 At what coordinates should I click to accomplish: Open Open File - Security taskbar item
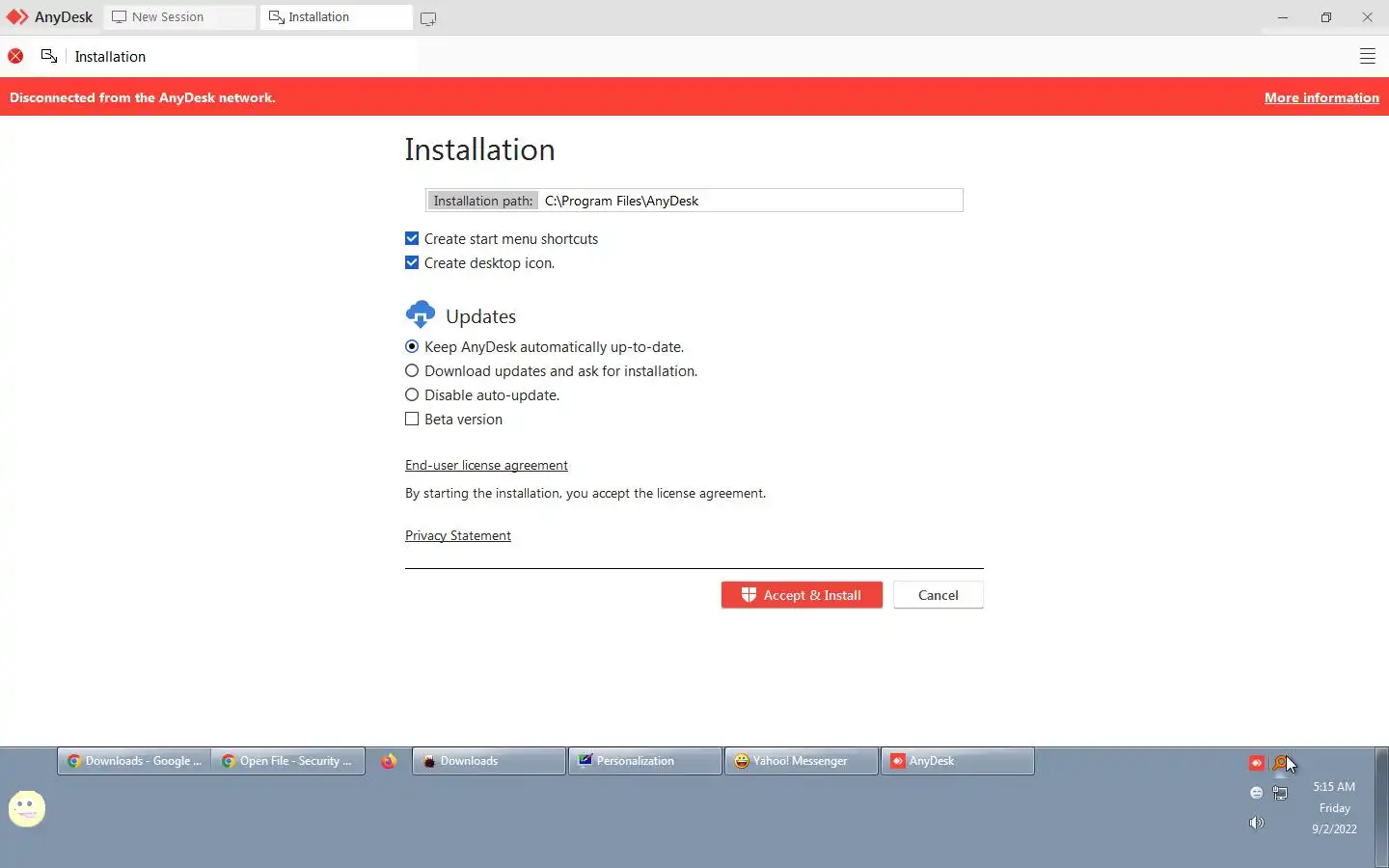click(x=287, y=761)
